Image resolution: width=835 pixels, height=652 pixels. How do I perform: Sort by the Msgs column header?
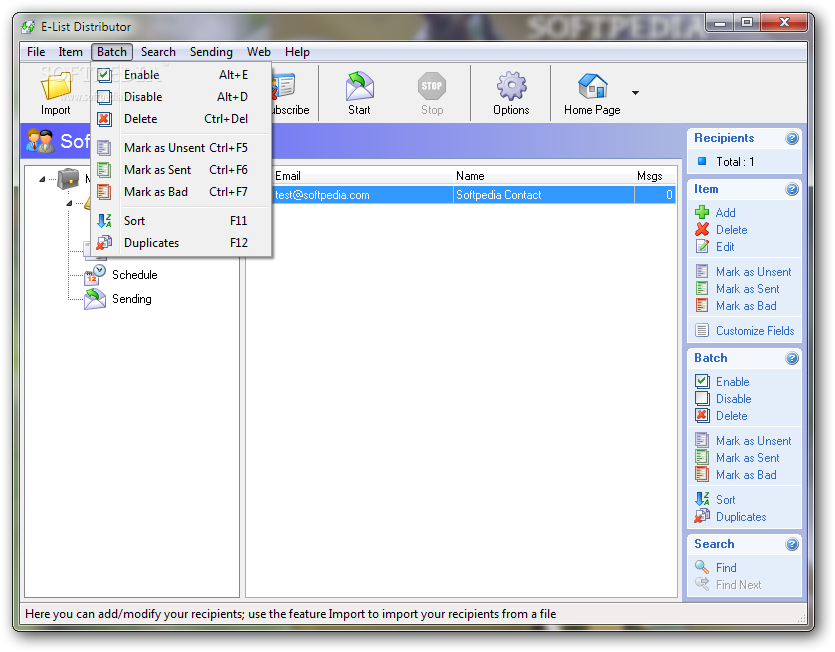coord(654,176)
